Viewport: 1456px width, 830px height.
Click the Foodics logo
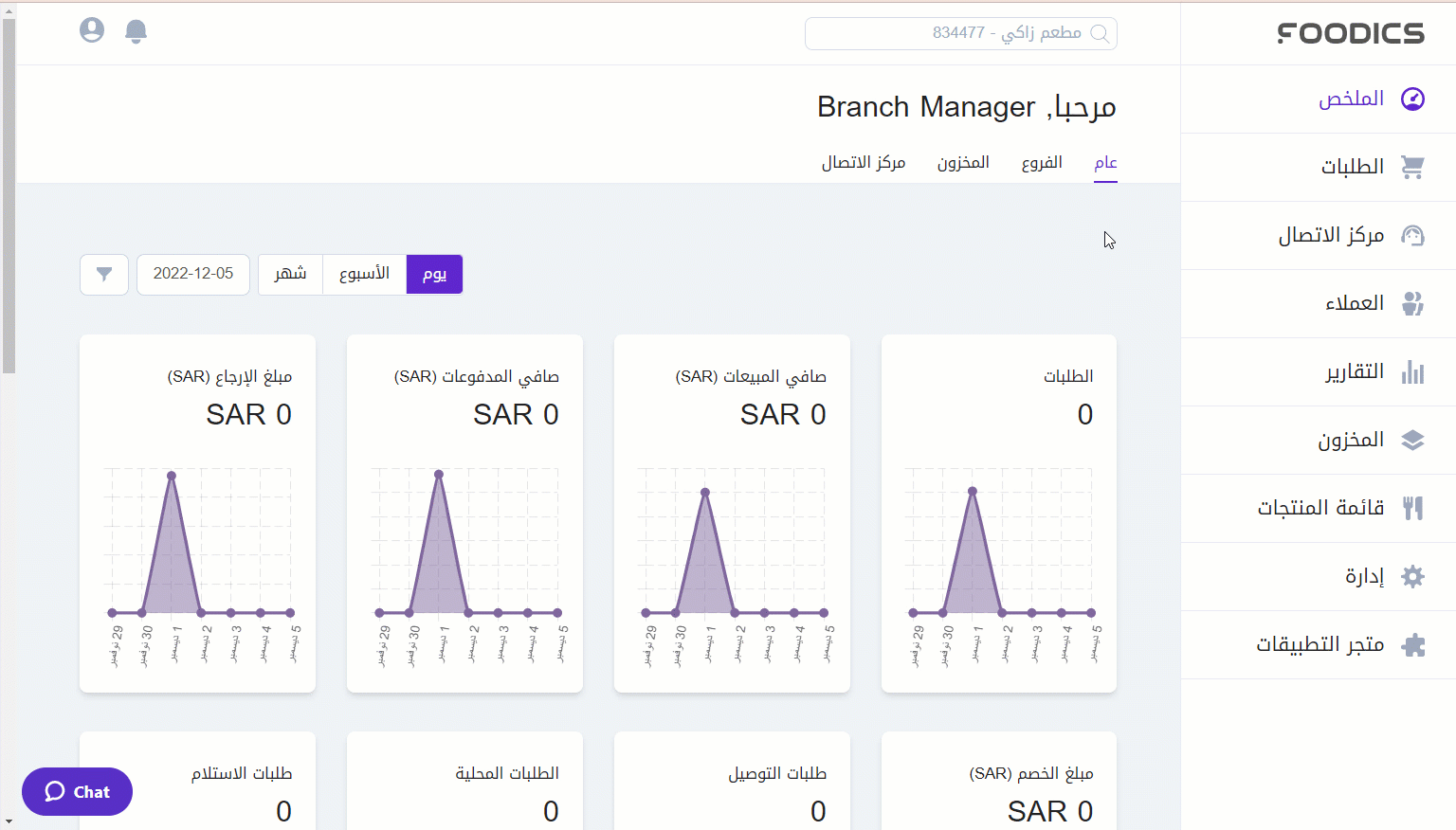(x=1351, y=33)
